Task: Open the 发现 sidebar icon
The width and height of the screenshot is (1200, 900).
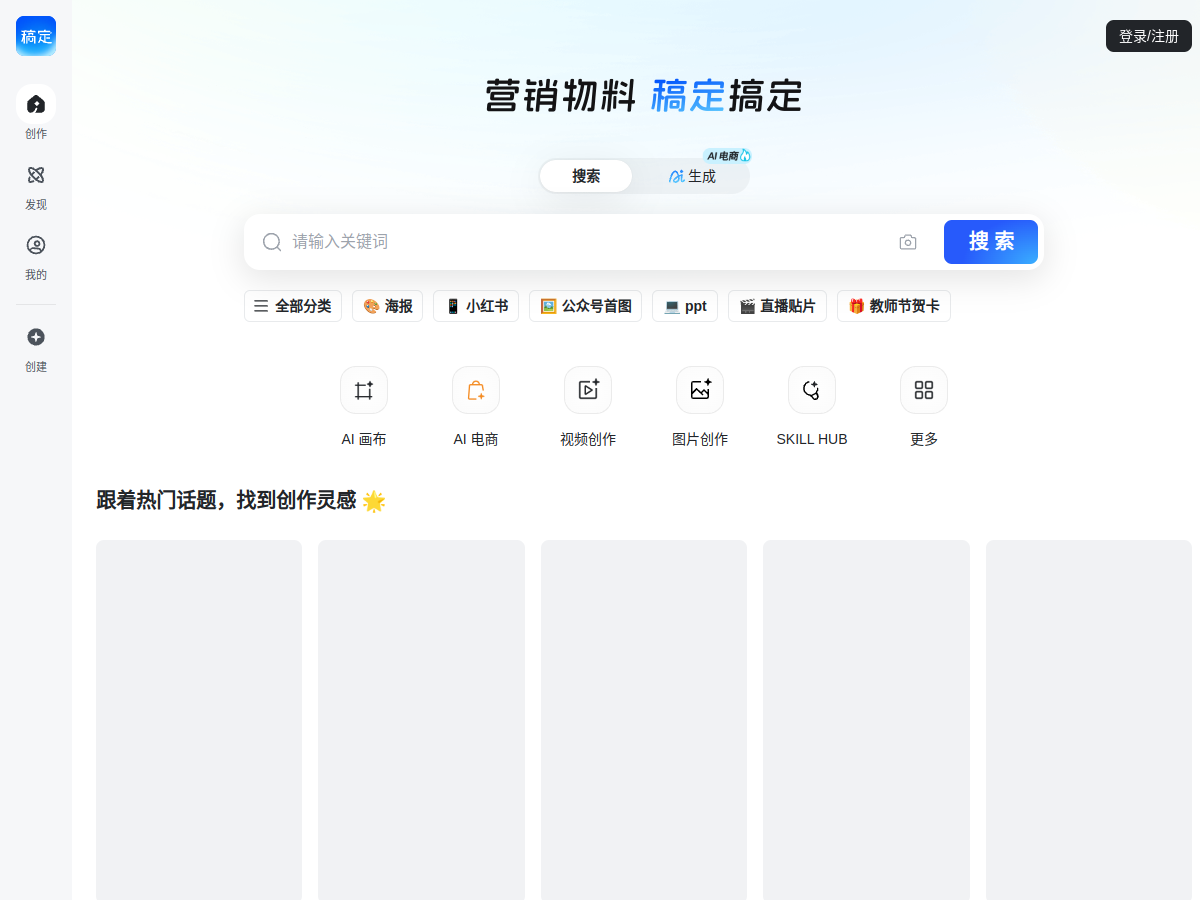Action: point(36,175)
